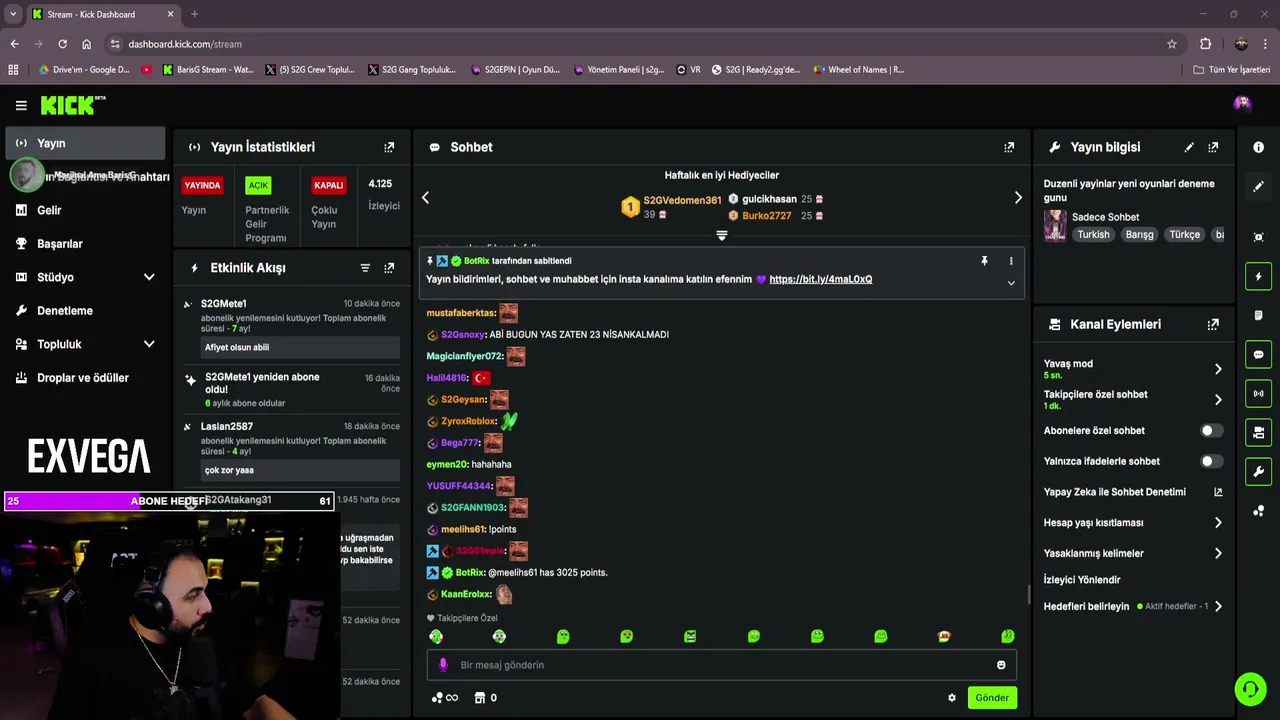Click in the Bir mesaj gönderin field
The height and width of the screenshot is (720, 1280).
[x=722, y=665]
